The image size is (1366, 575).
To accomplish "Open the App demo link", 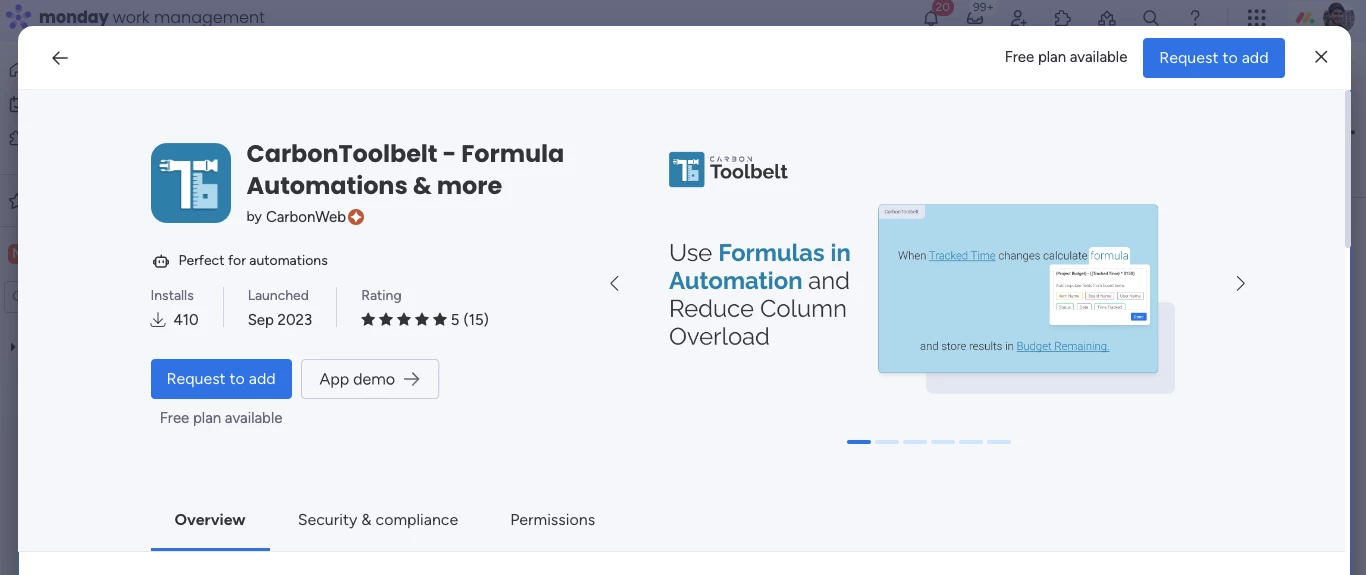I will pyautogui.click(x=369, y=379).
